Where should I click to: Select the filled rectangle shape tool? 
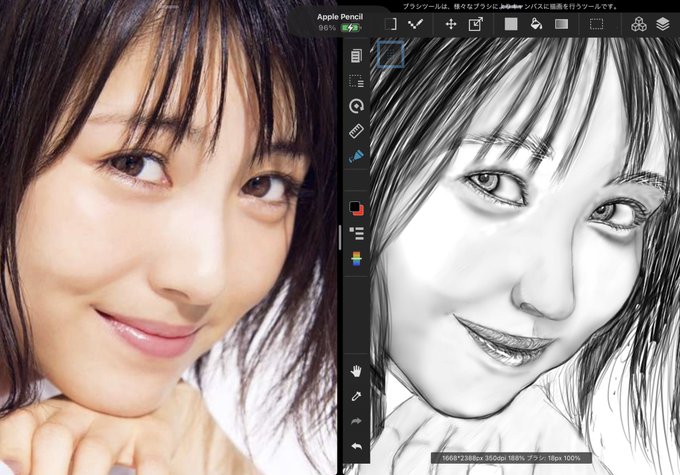pyautogui.click(x=511, y=24)
